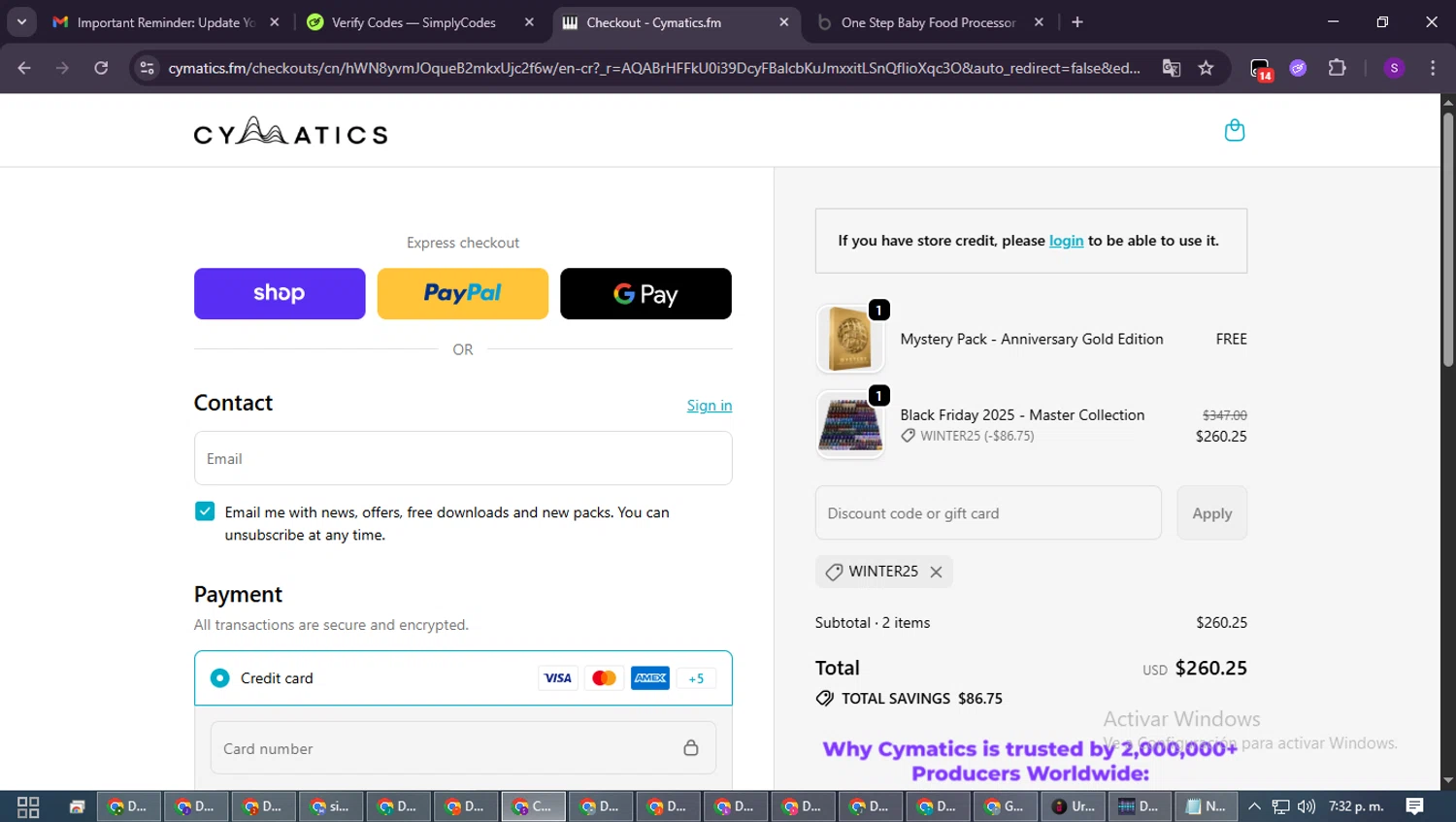Click the "TOTAL SAVINGS $86.75" text

tap(922, 699)
